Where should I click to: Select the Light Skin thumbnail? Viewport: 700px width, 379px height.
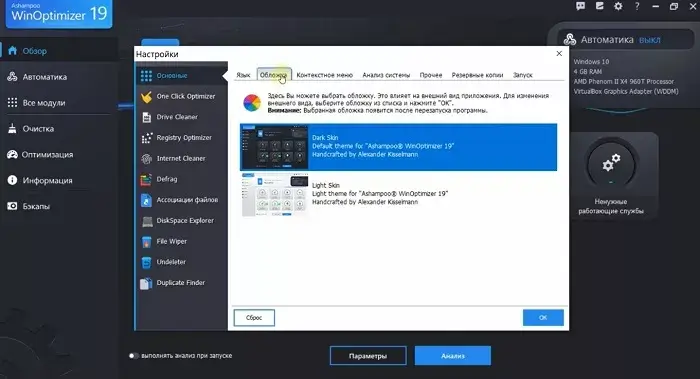click(x=275, y=195)
